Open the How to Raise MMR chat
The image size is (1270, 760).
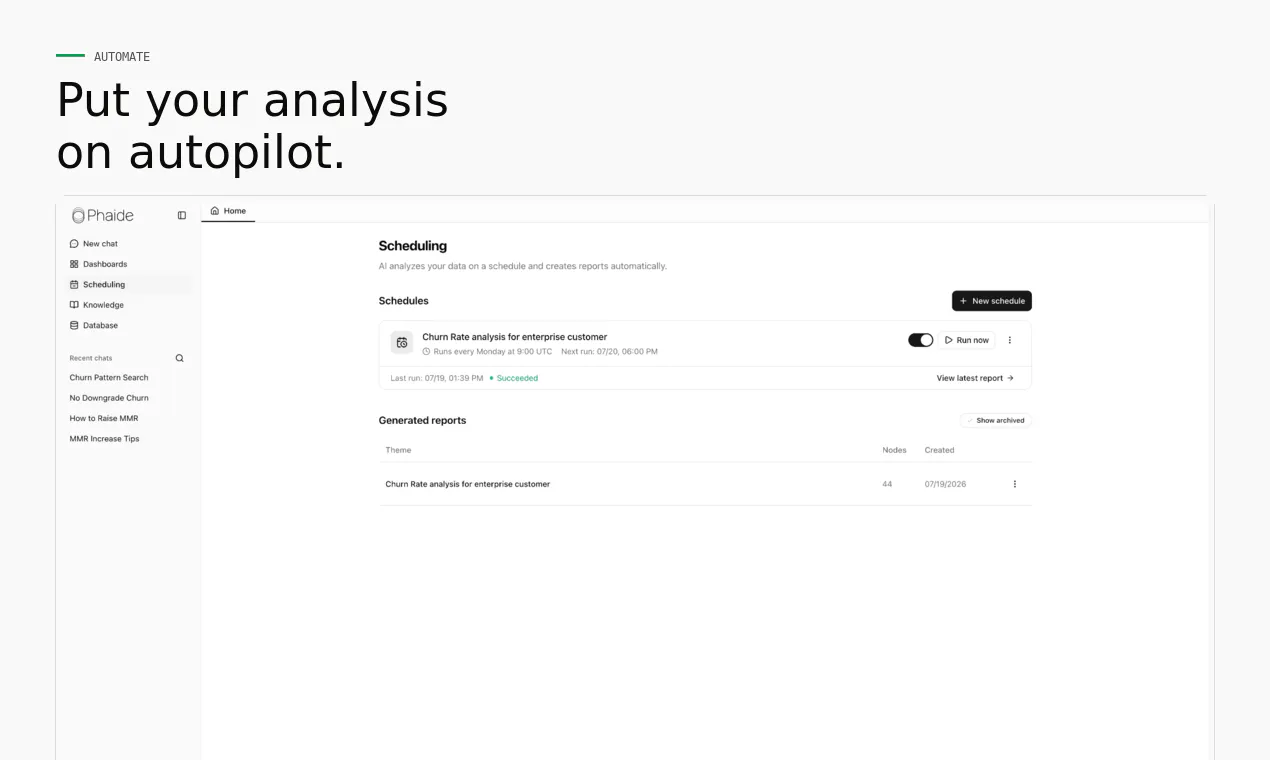104,419
